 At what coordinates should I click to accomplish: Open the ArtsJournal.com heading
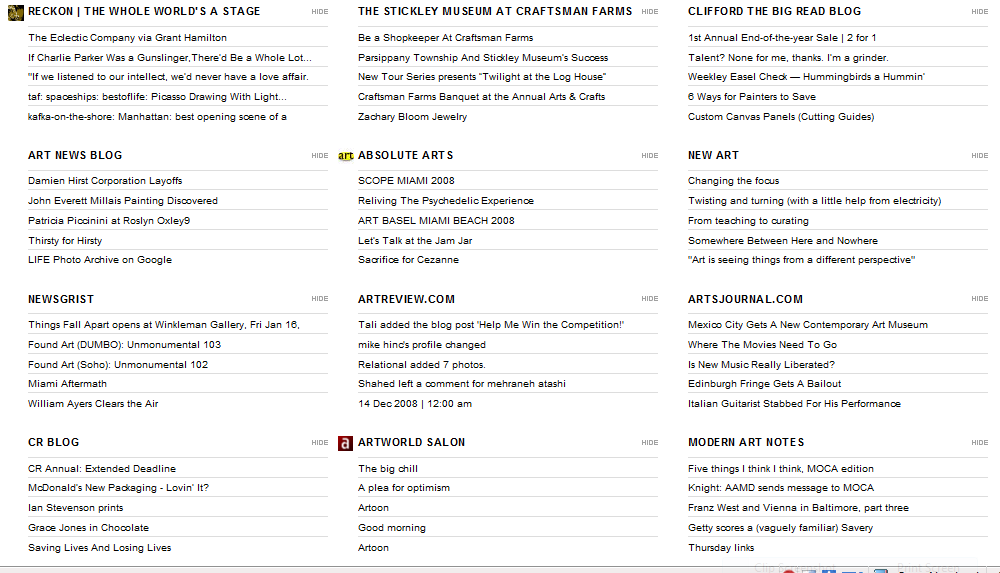(745, 299)
